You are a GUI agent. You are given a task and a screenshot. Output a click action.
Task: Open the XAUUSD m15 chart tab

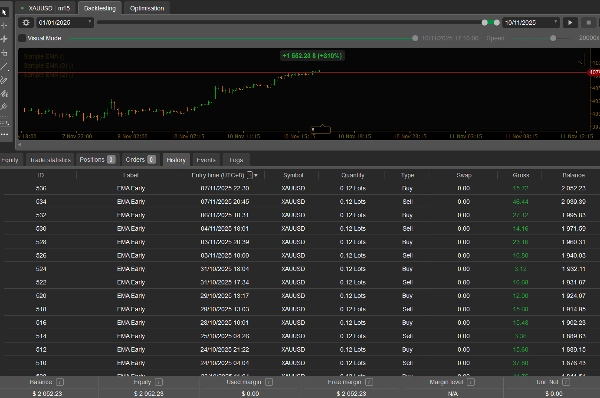(x=45, y=8)
